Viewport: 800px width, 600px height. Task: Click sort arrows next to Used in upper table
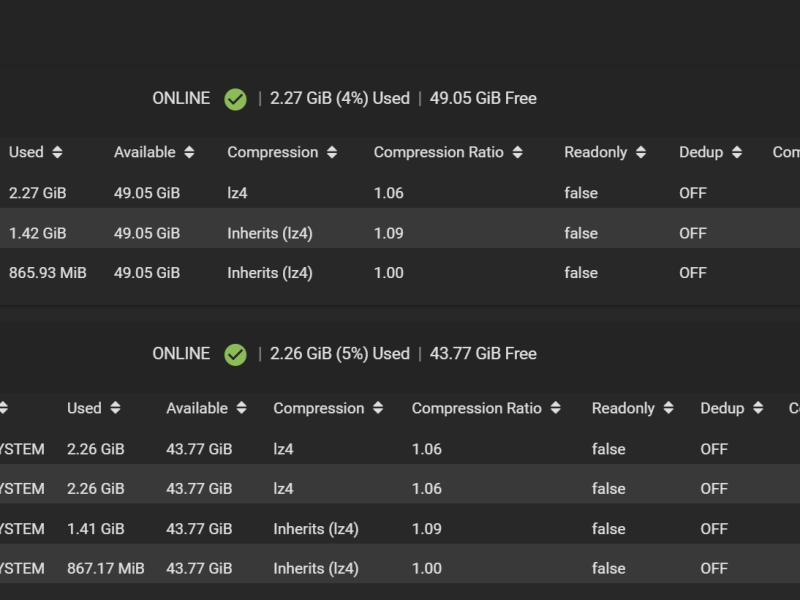[57, 153]
